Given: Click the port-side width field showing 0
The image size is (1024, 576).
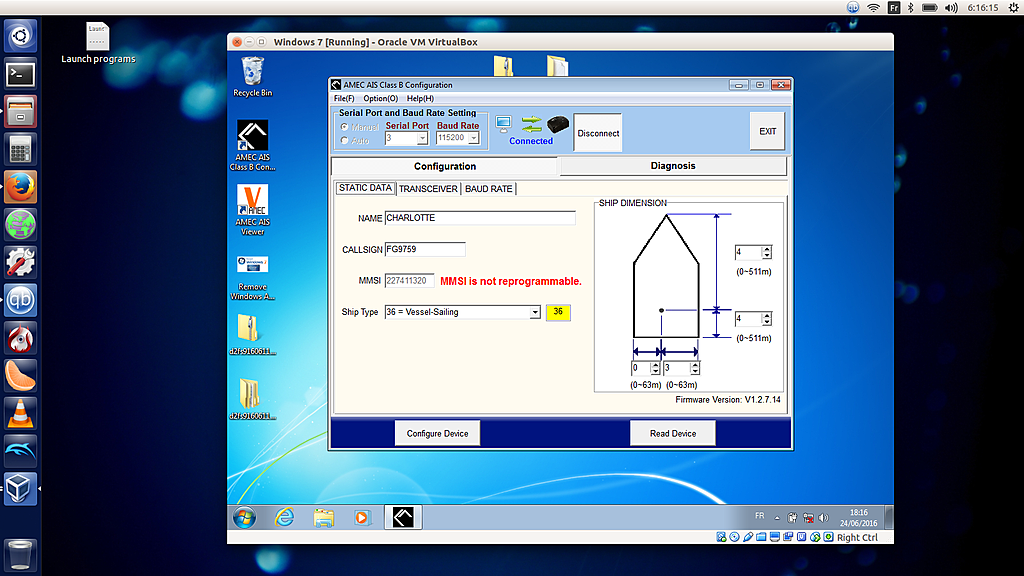Looking at the screenshot, I should pyautogui.click(x=641, y=368).
